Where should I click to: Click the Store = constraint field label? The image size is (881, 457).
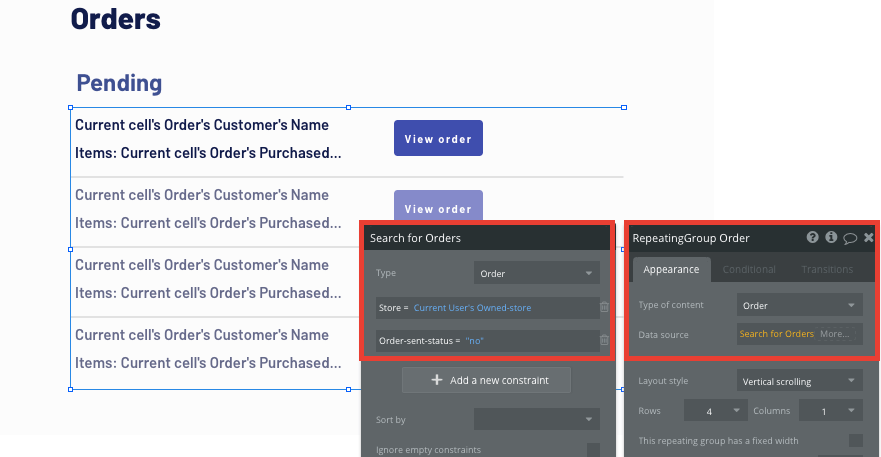tap(393, 308)
